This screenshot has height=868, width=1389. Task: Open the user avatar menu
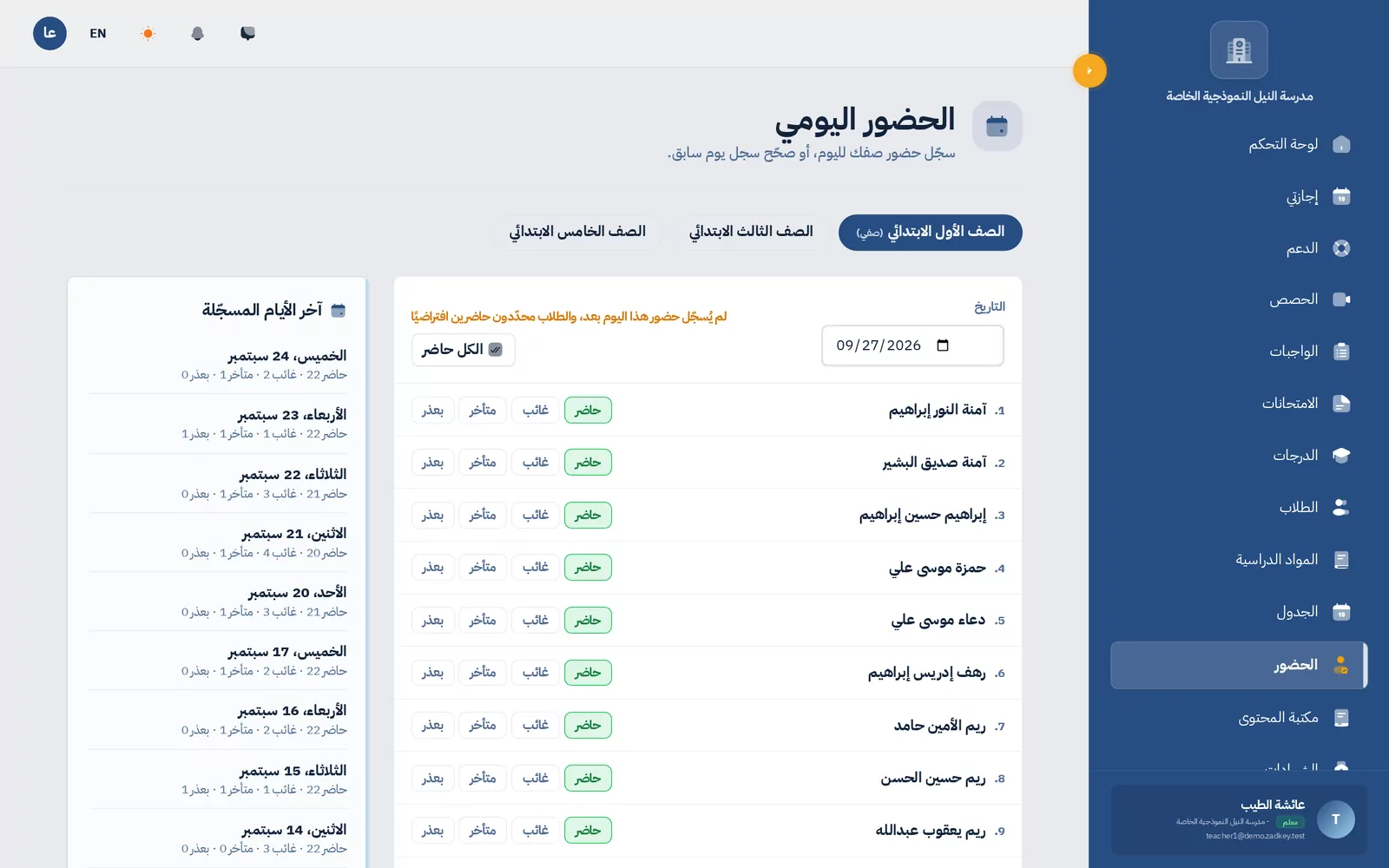click(x=49, y=33)
